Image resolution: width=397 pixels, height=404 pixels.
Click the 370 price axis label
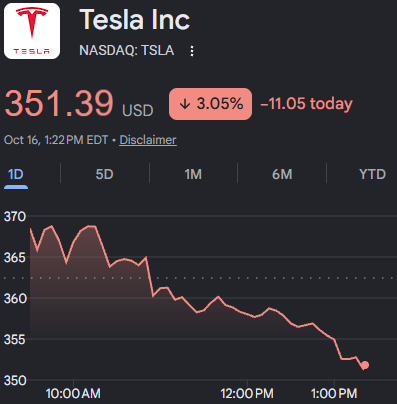(x=15, y=217)
